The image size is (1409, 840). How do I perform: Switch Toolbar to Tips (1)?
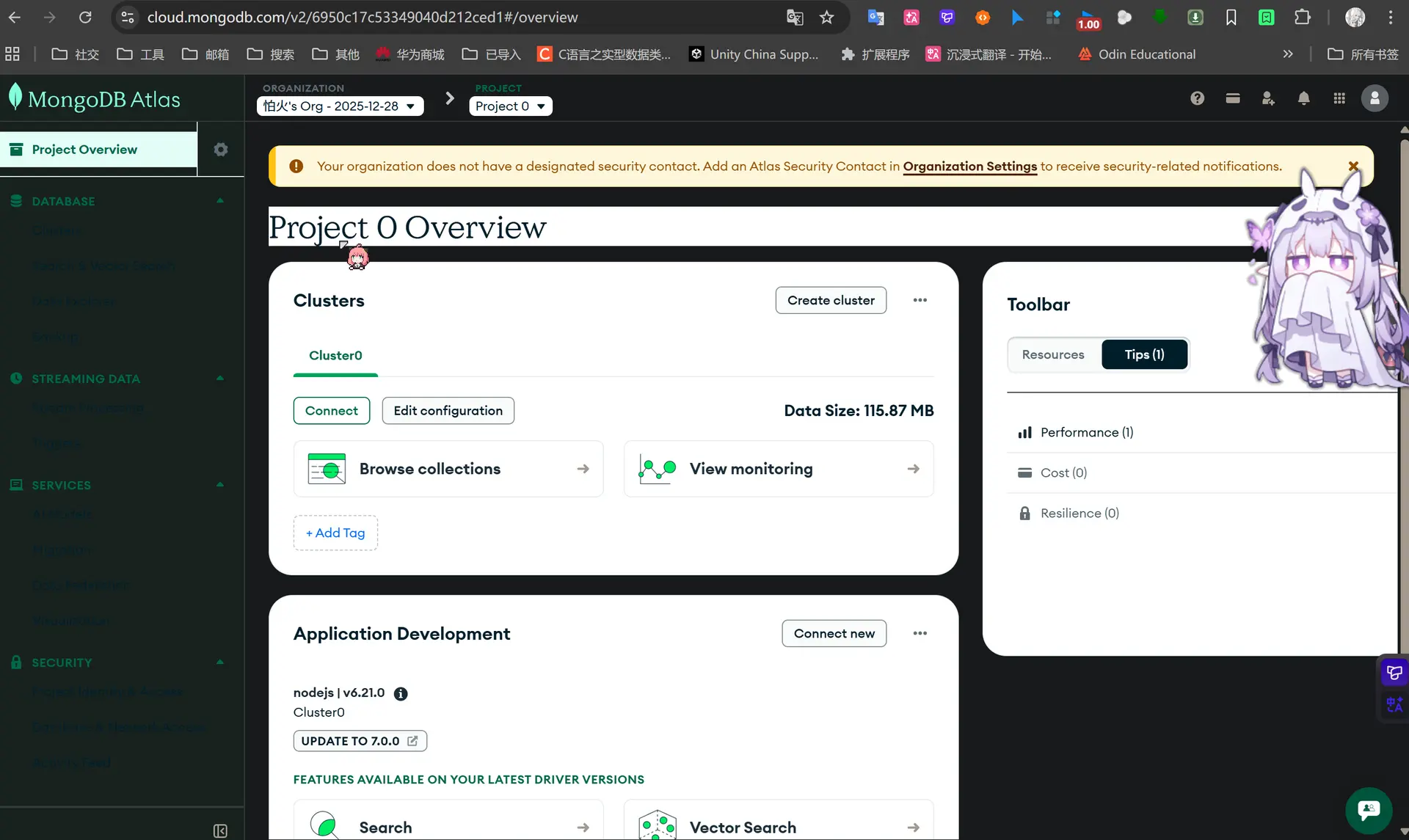[x=1144, y=354]
